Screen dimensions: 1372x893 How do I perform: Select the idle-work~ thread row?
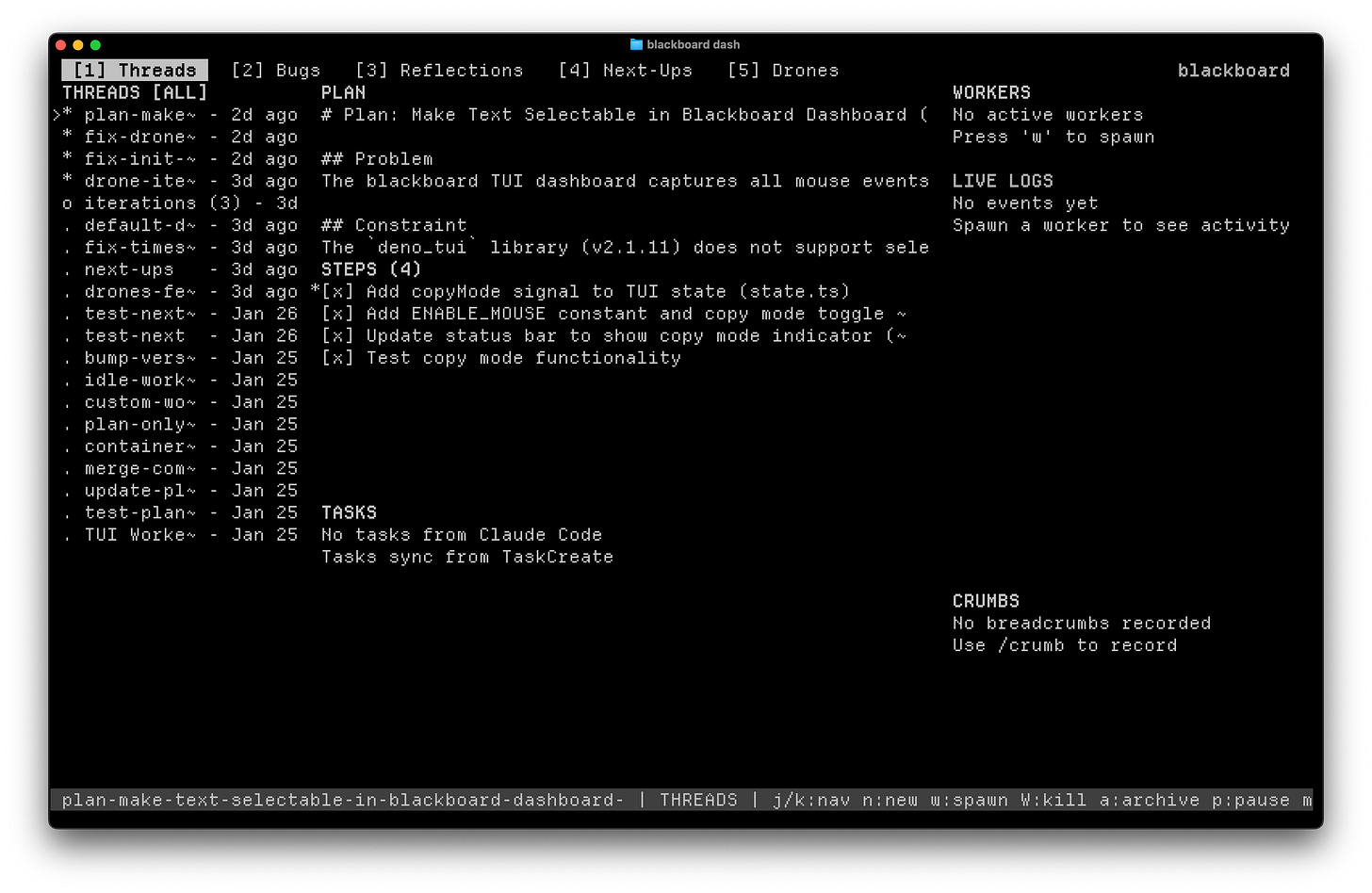(x=180, y=381)
